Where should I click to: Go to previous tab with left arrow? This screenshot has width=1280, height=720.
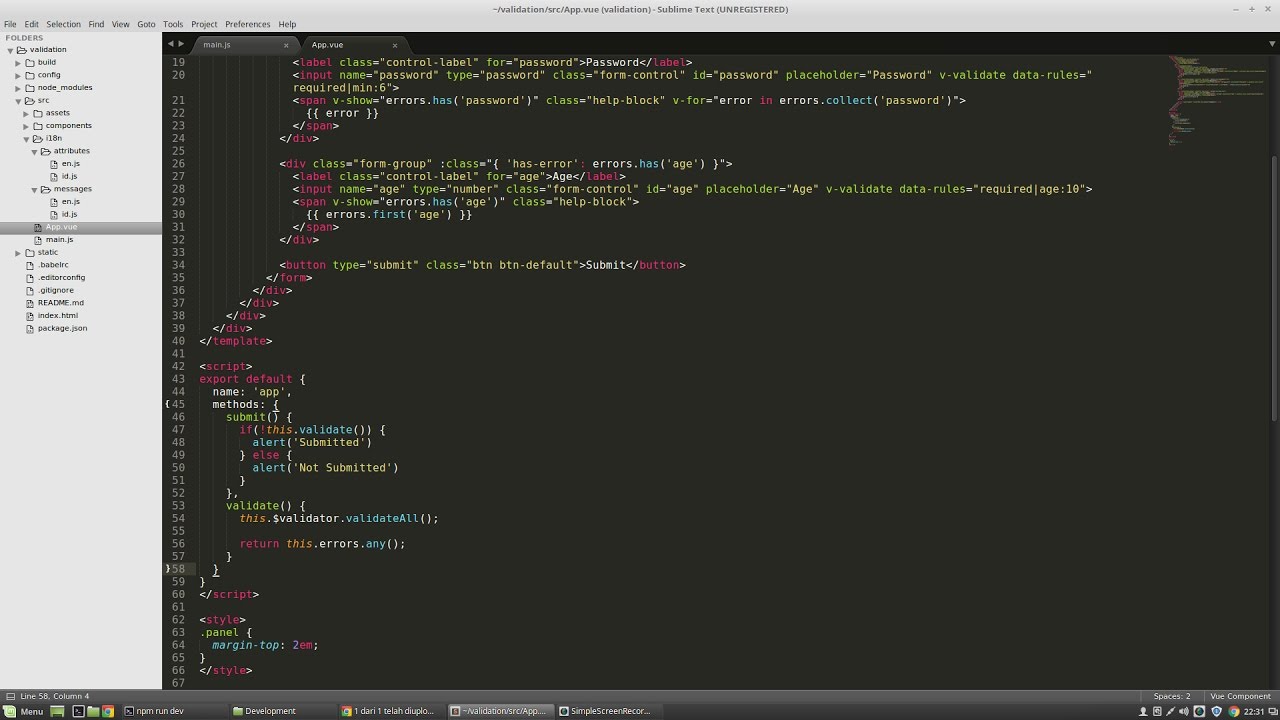171,44
